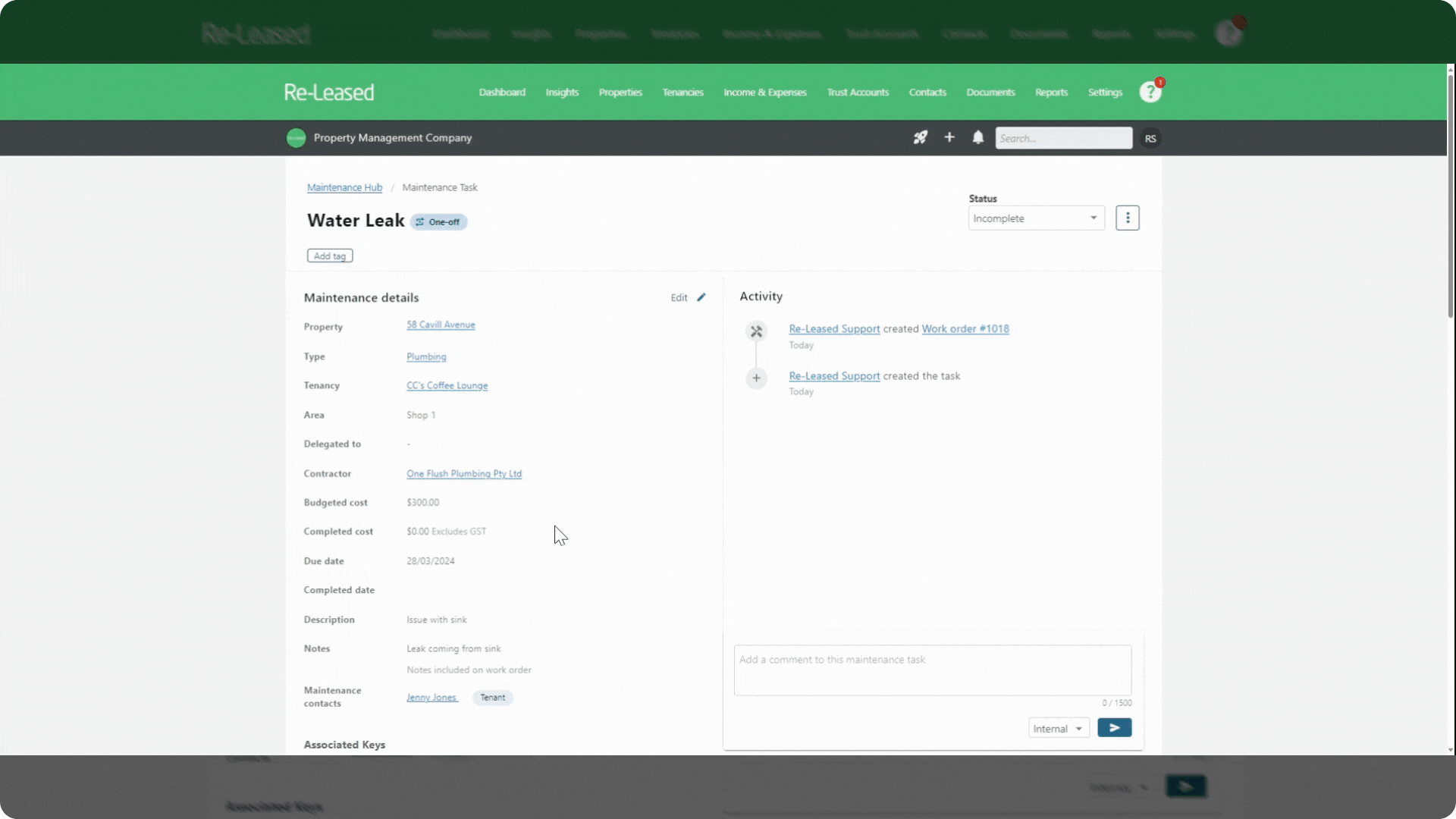
Task: Click Edit maintenance details
Action: pyautogui.click(x=679, y=297)
